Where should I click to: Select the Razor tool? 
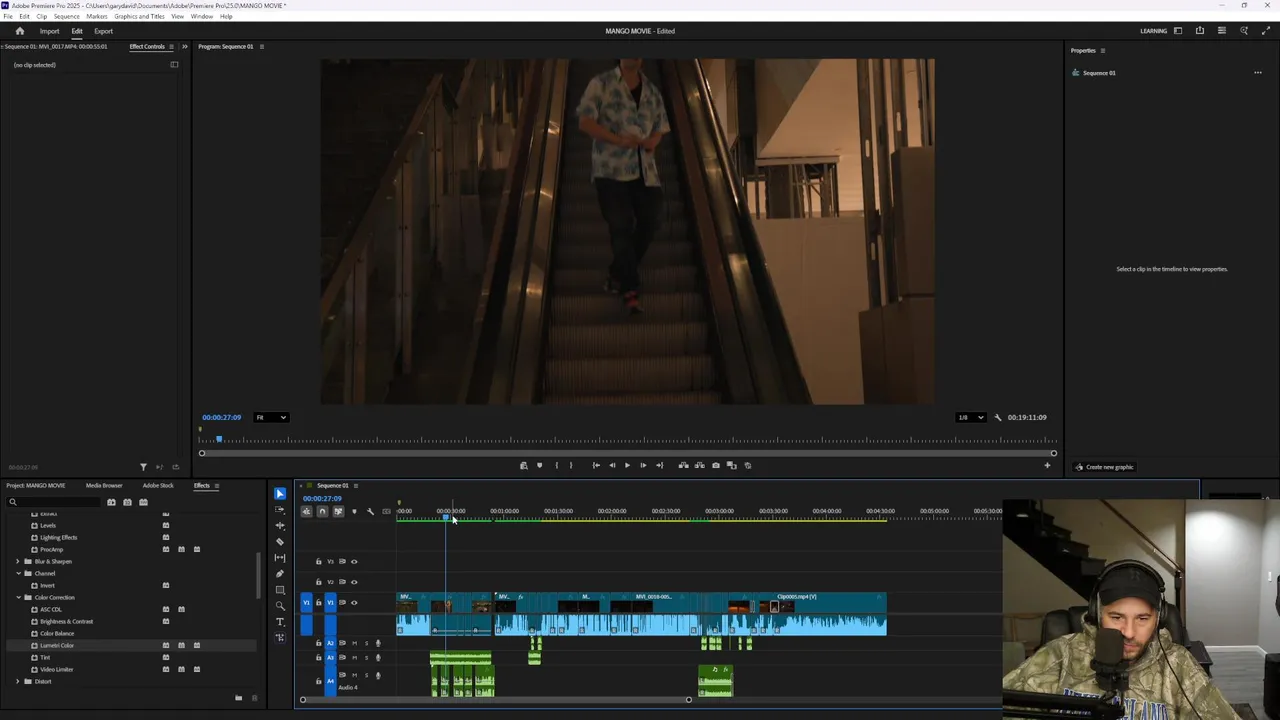click(x=280, y=542)
